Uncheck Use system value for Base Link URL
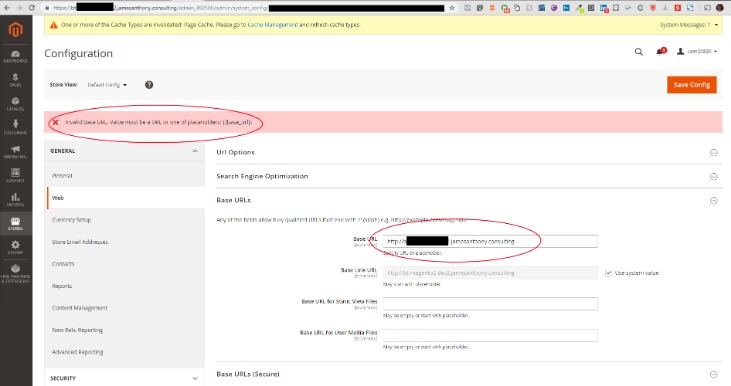This screenshot has width=731, height=386. (x=608, y=273)
